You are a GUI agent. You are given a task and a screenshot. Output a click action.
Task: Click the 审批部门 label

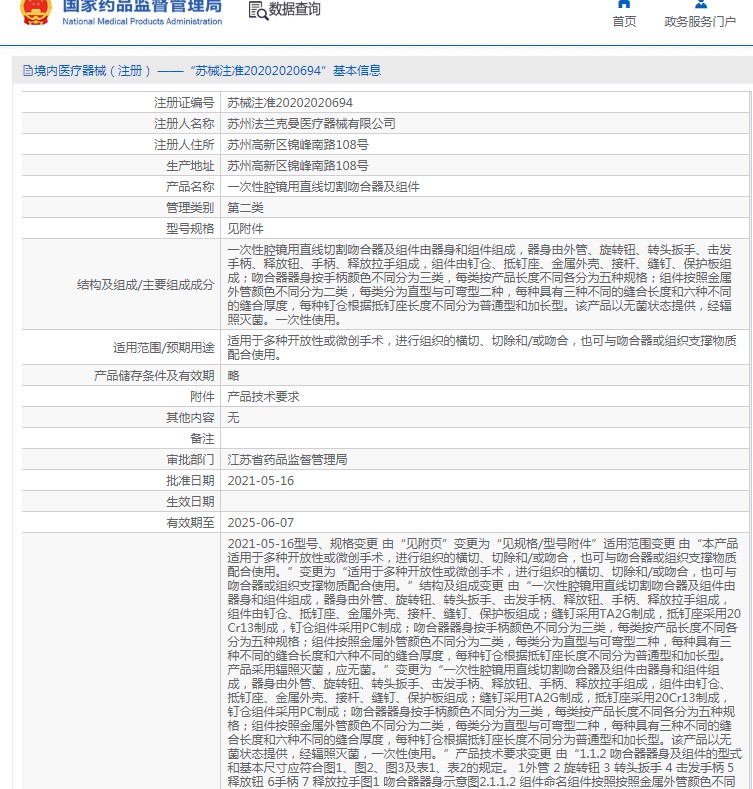click(190, 460)
